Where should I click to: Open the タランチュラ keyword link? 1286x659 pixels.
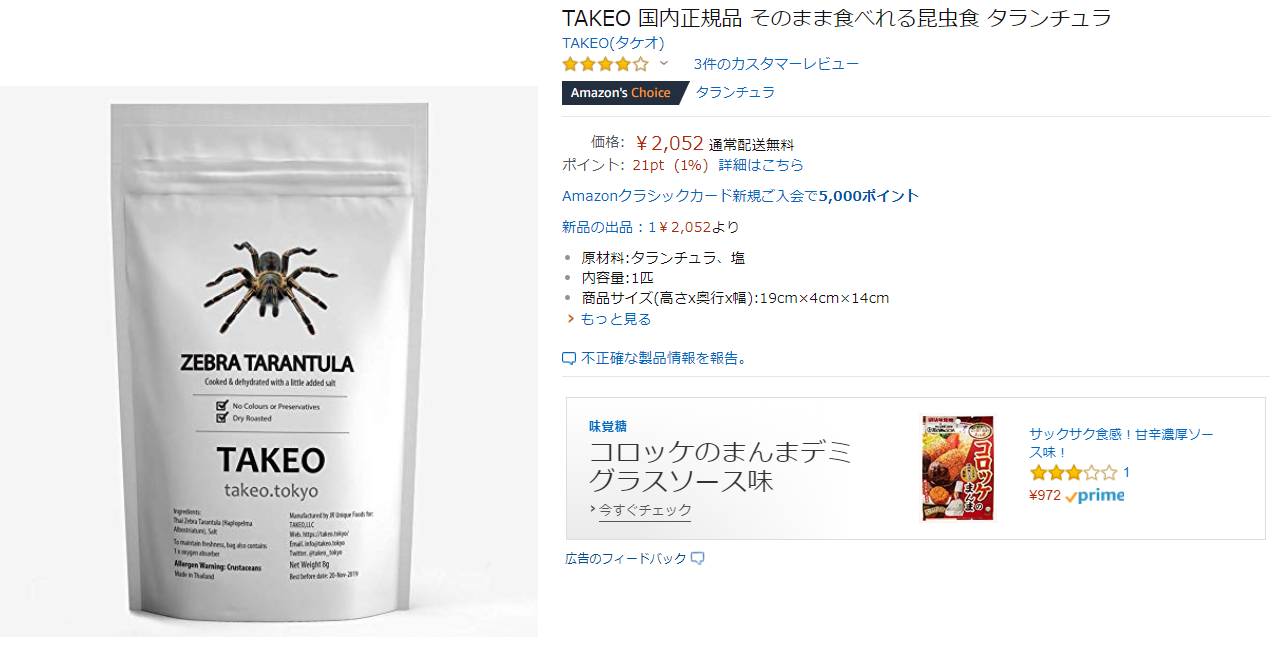tap(735, 93)
